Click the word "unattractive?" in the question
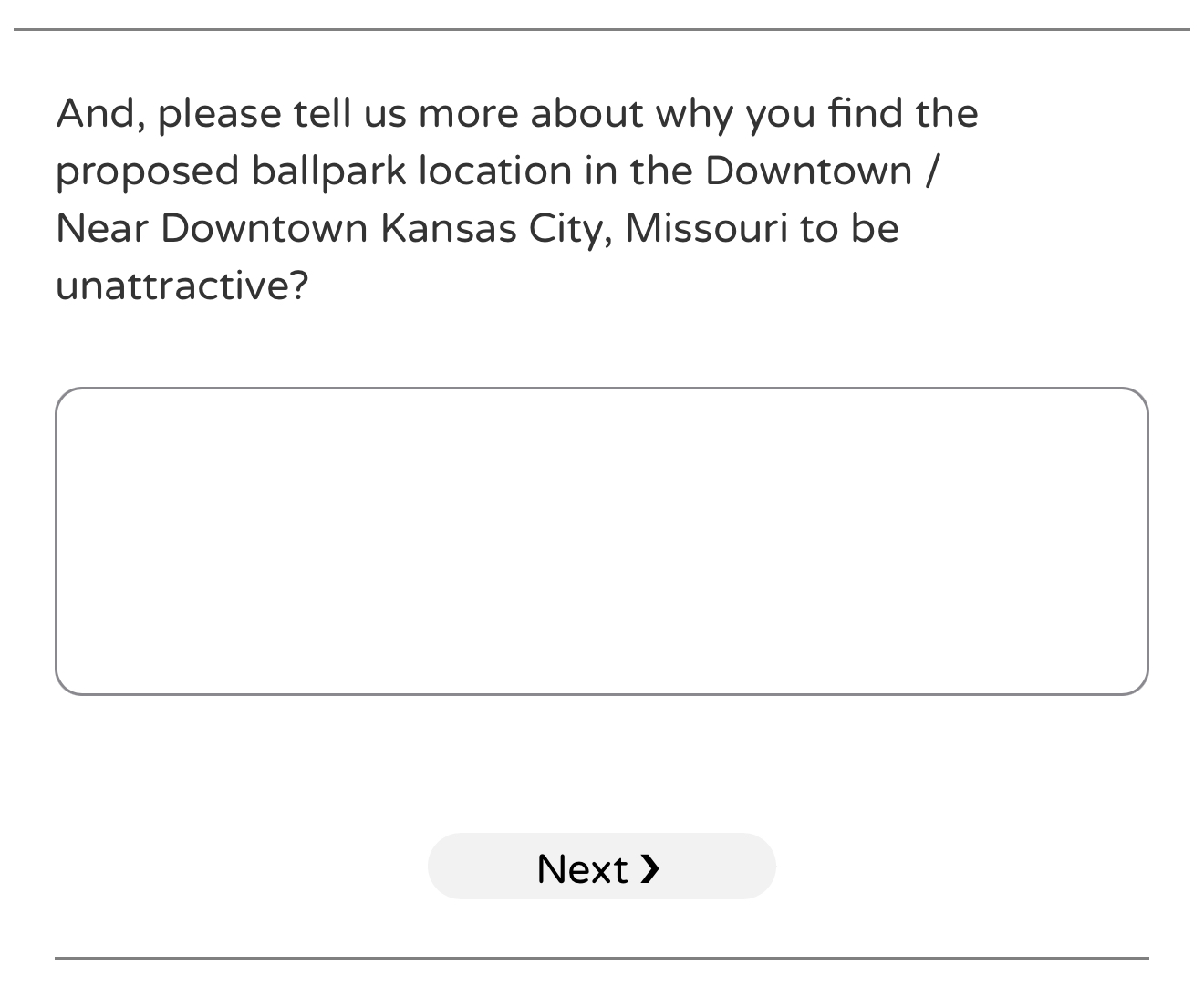Image resolution: width=1204 pixels, height=997 pixels. (x=182, y=286)
